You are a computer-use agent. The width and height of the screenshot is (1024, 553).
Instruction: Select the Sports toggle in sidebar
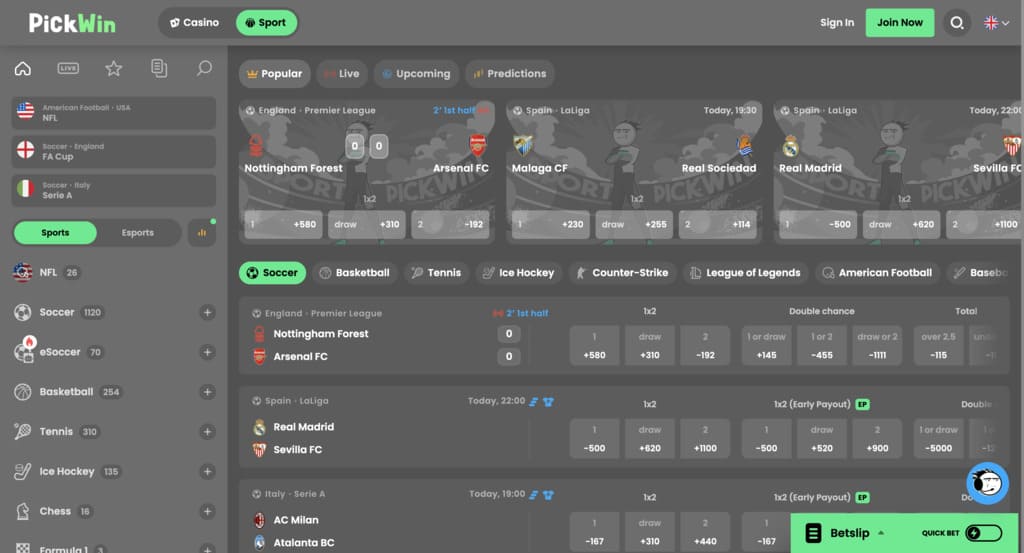[x=55, y=232]
